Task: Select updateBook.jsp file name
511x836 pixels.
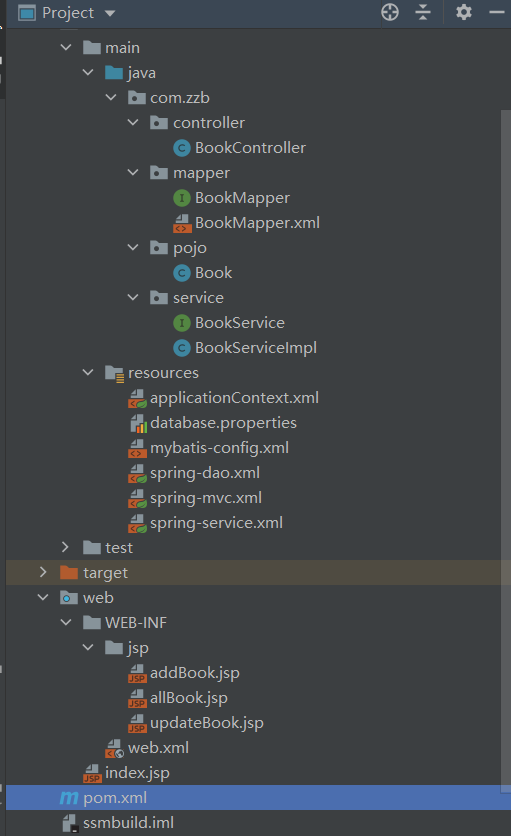Action: [207, 723]
